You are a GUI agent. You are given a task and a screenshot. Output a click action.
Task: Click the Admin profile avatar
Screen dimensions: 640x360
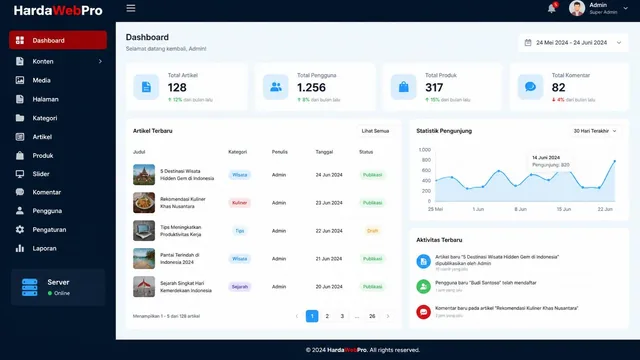(x=577, y=8)
